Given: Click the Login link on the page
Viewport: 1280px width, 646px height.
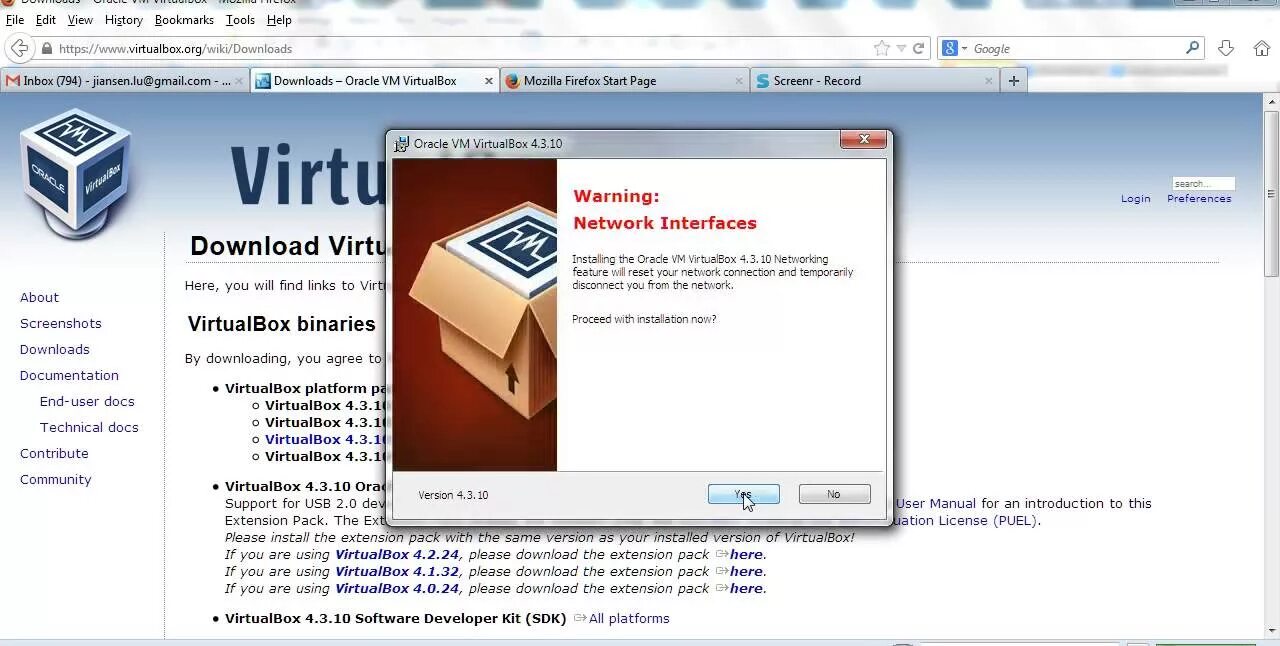Looking at the screenshot, I should (x=1135, y=198).
